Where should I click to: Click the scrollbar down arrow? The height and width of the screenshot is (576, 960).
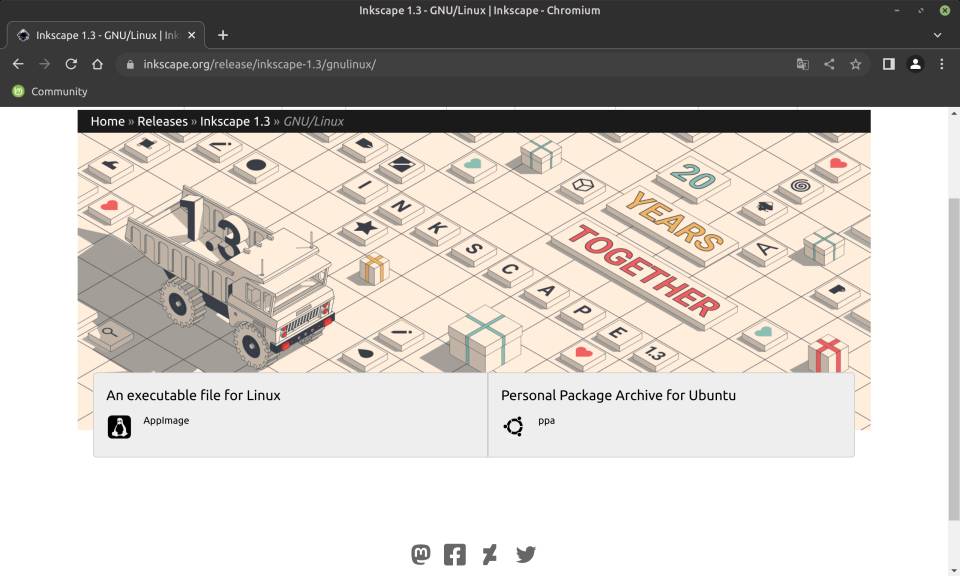click(x=954, y=570)
